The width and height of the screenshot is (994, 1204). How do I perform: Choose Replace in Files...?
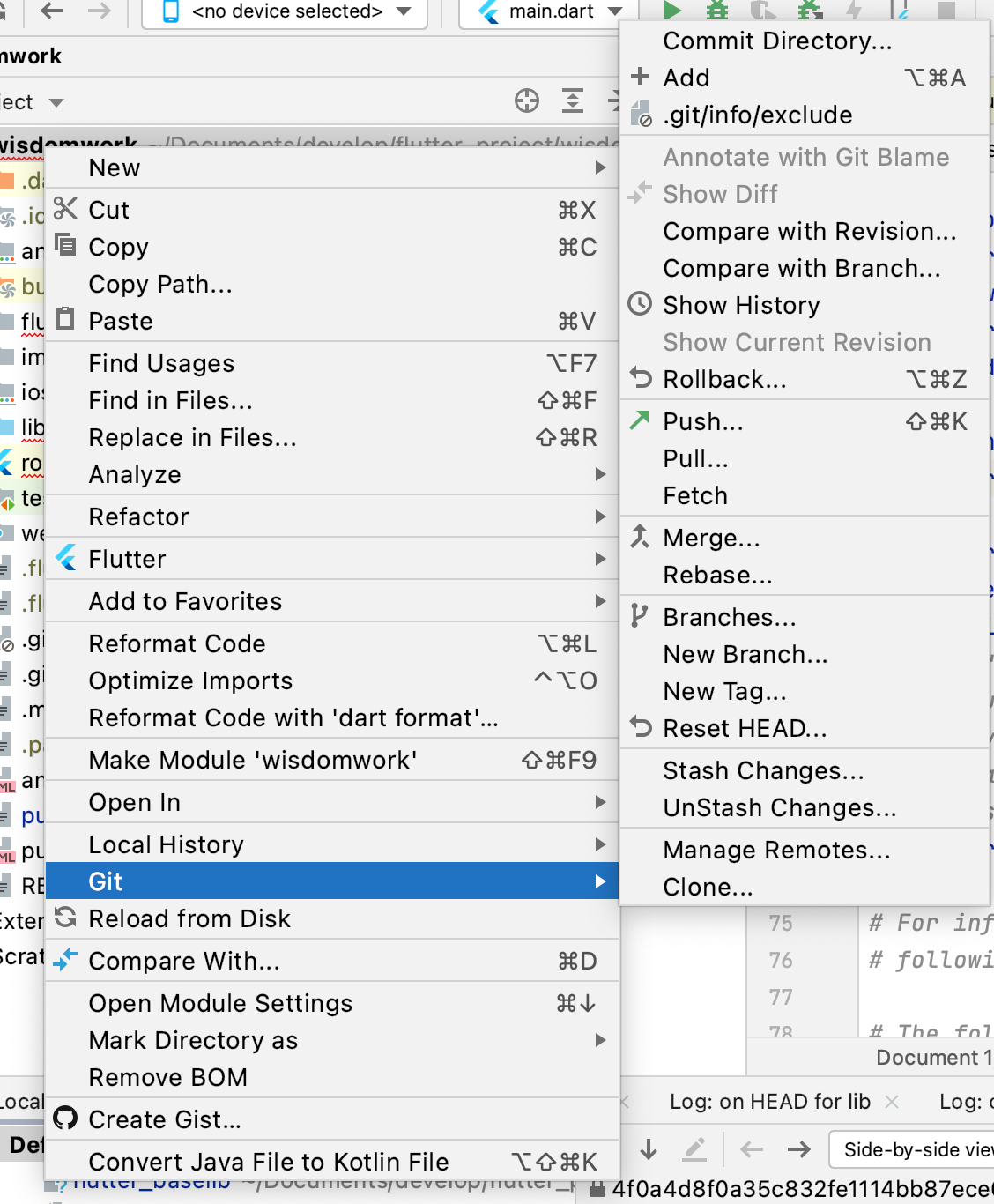pos(331,437)
